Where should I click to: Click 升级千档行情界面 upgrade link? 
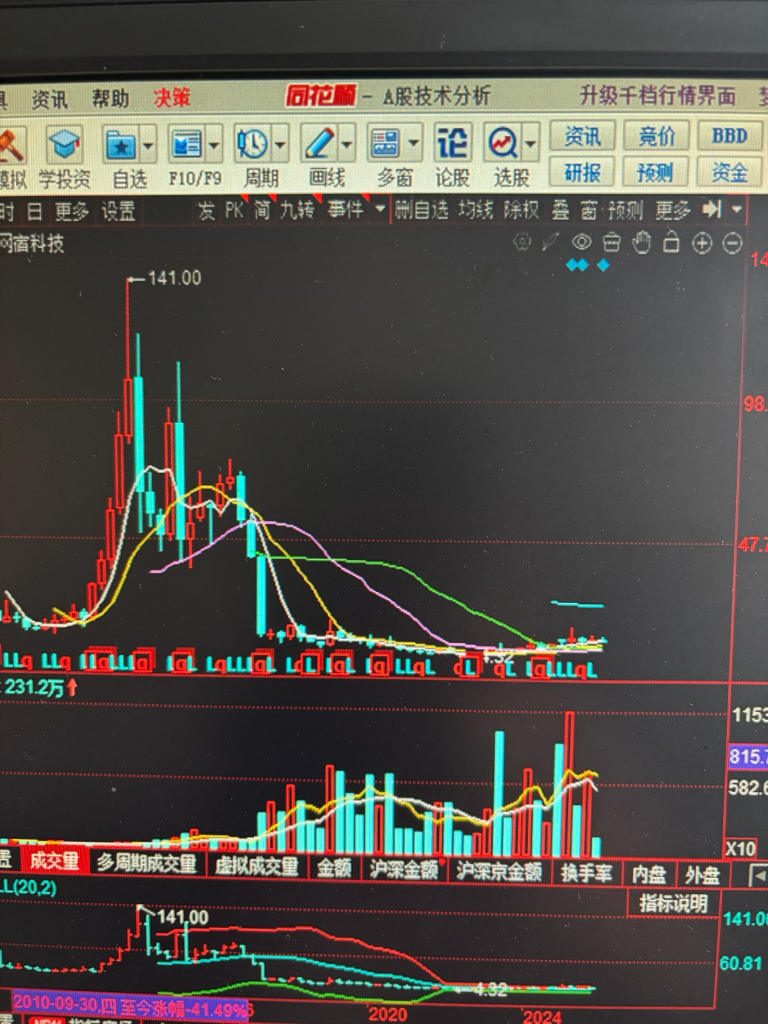(x=657, y=95)
